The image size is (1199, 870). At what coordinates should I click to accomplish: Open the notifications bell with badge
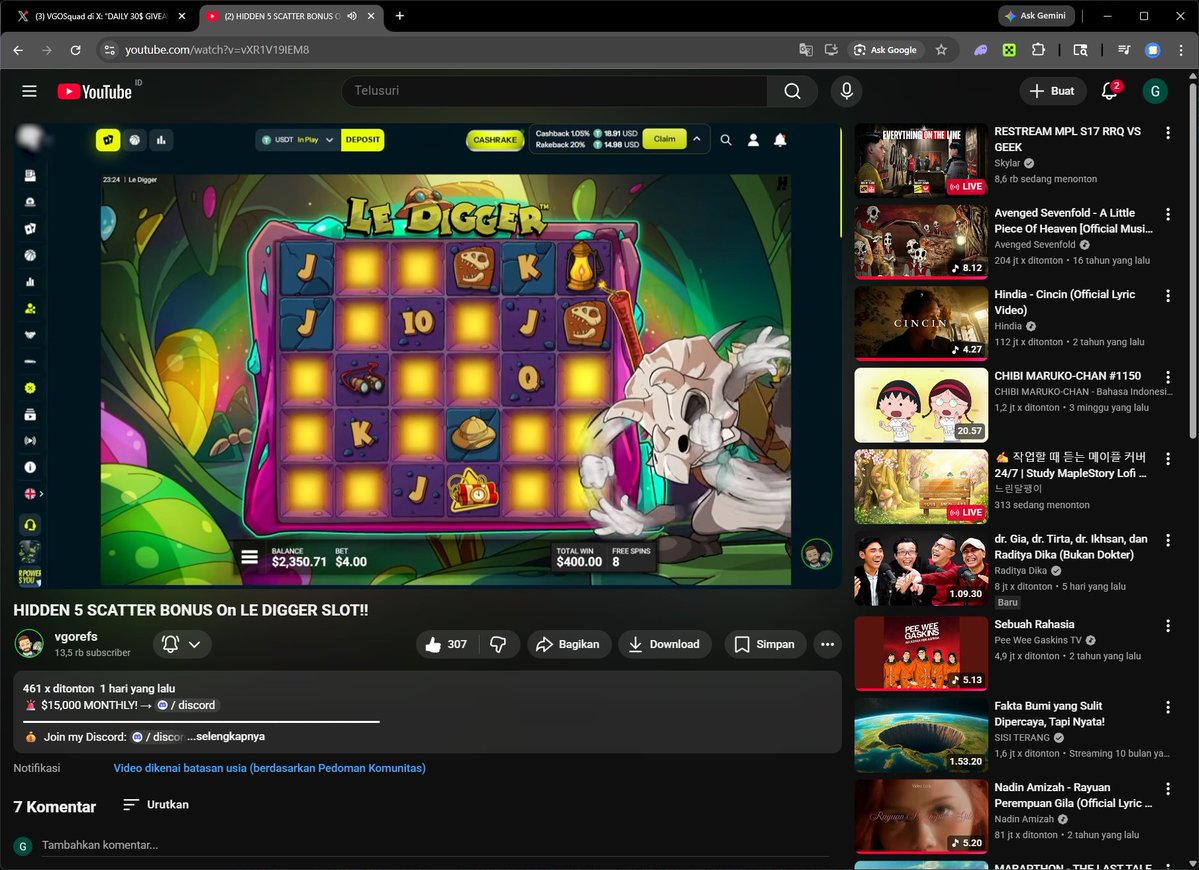pos(1110,91)
